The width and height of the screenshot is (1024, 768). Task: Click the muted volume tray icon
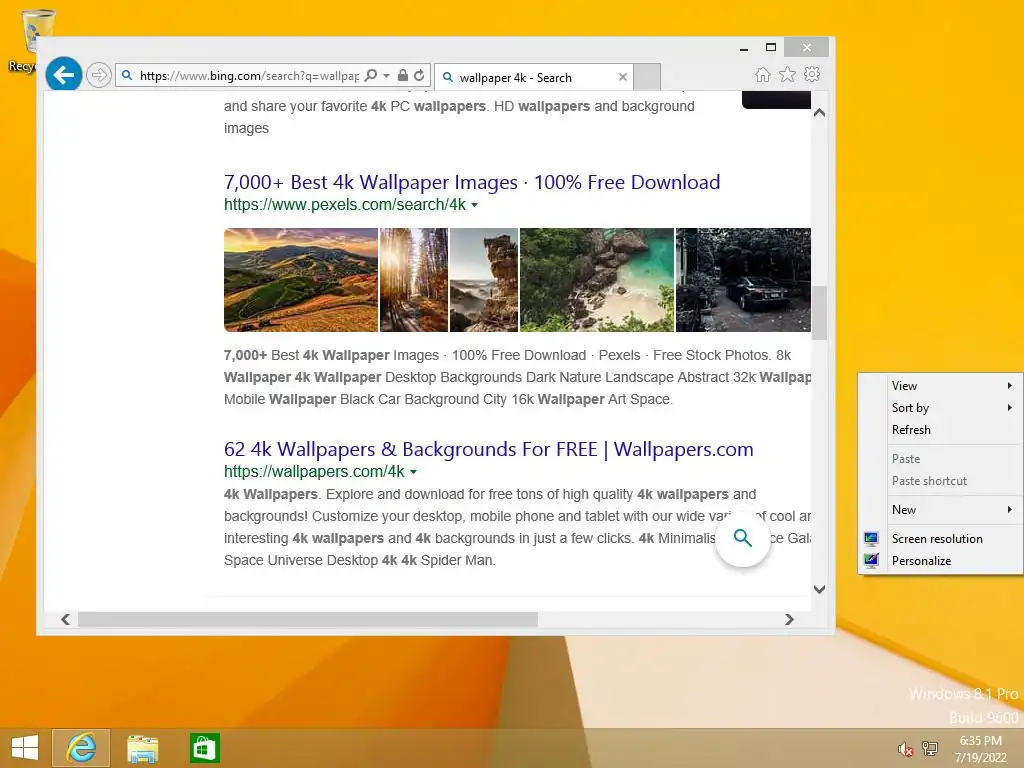click(904, 749)
